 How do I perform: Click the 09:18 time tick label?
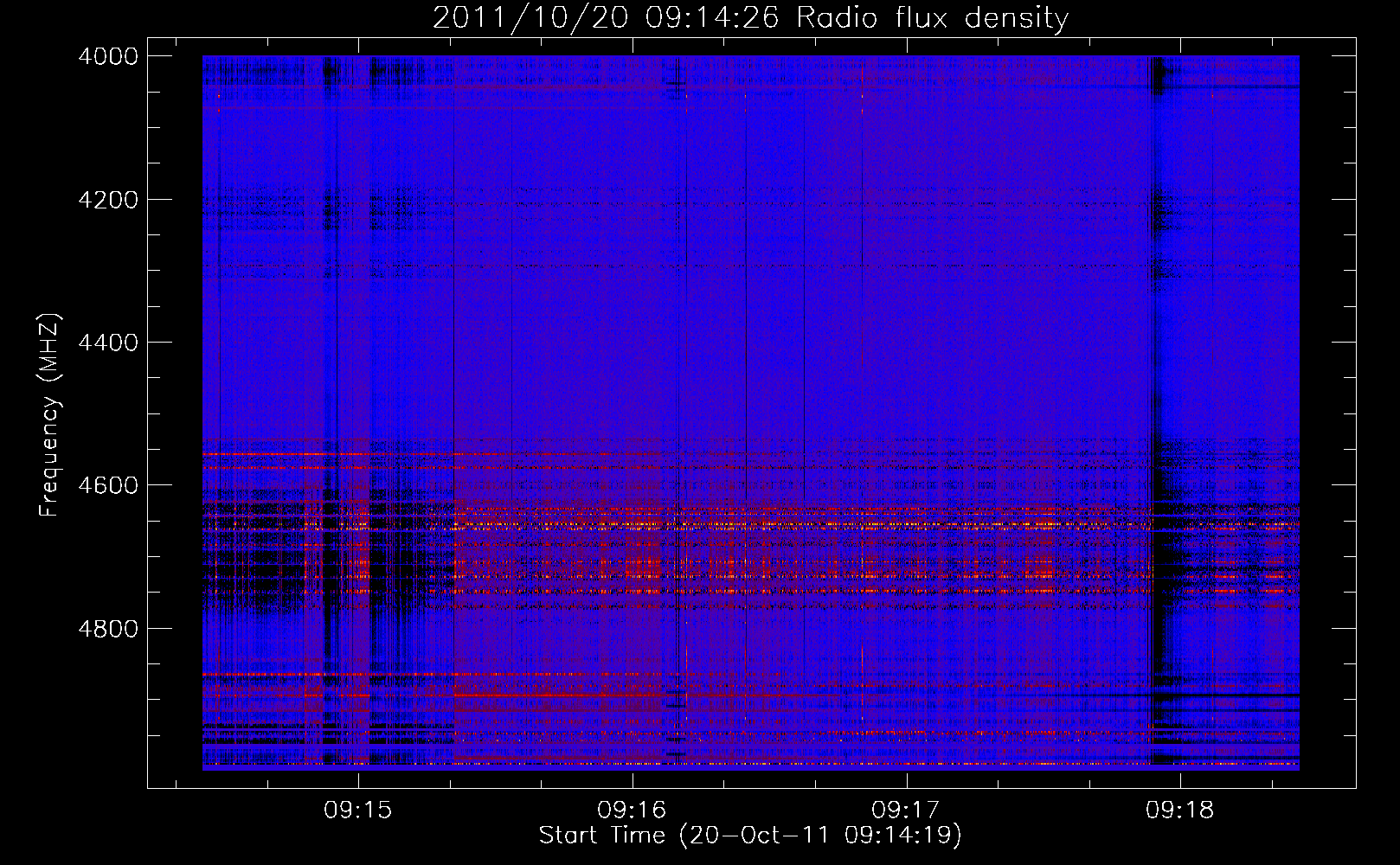1180,811
